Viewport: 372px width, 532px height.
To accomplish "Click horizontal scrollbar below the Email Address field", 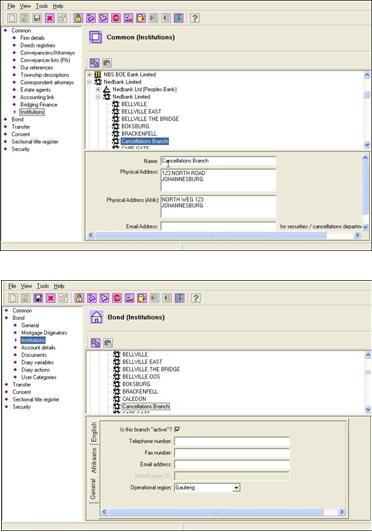I will (225, 235).
